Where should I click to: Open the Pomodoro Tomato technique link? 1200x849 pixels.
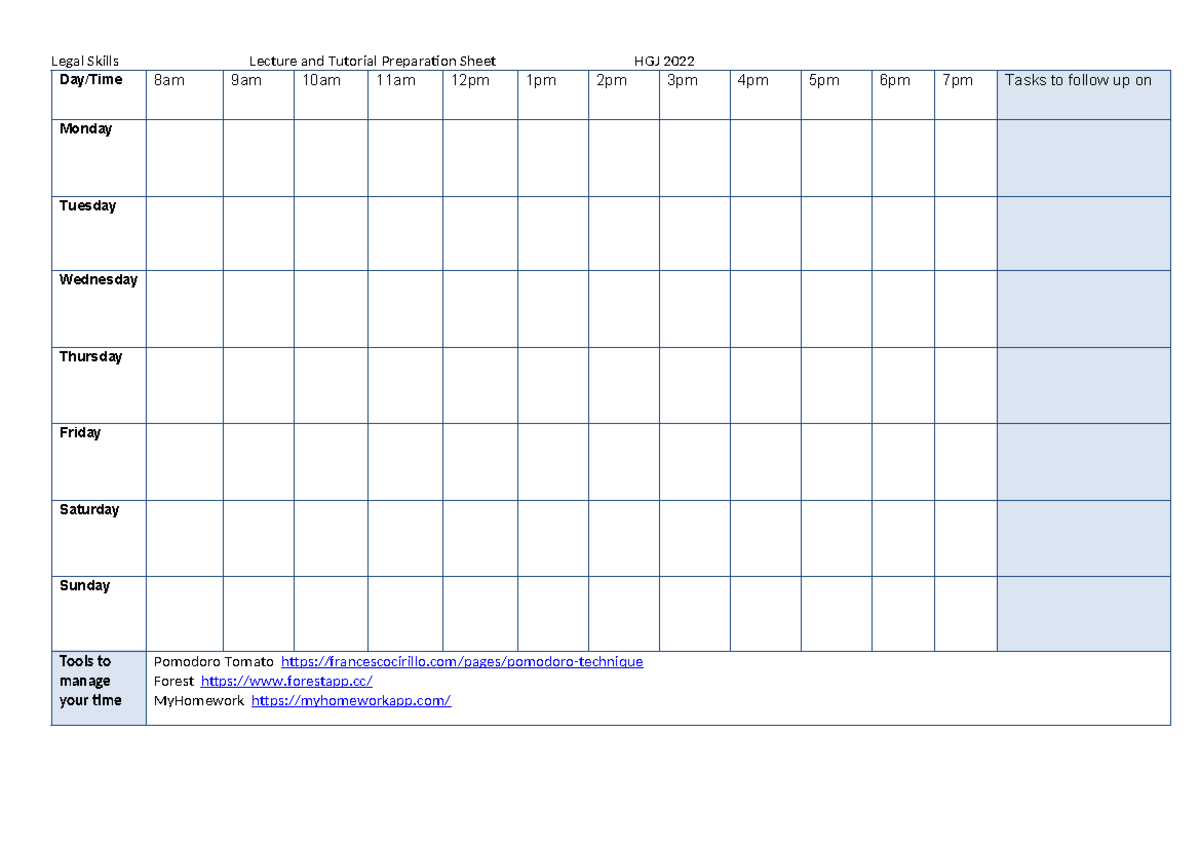(462, 661)
